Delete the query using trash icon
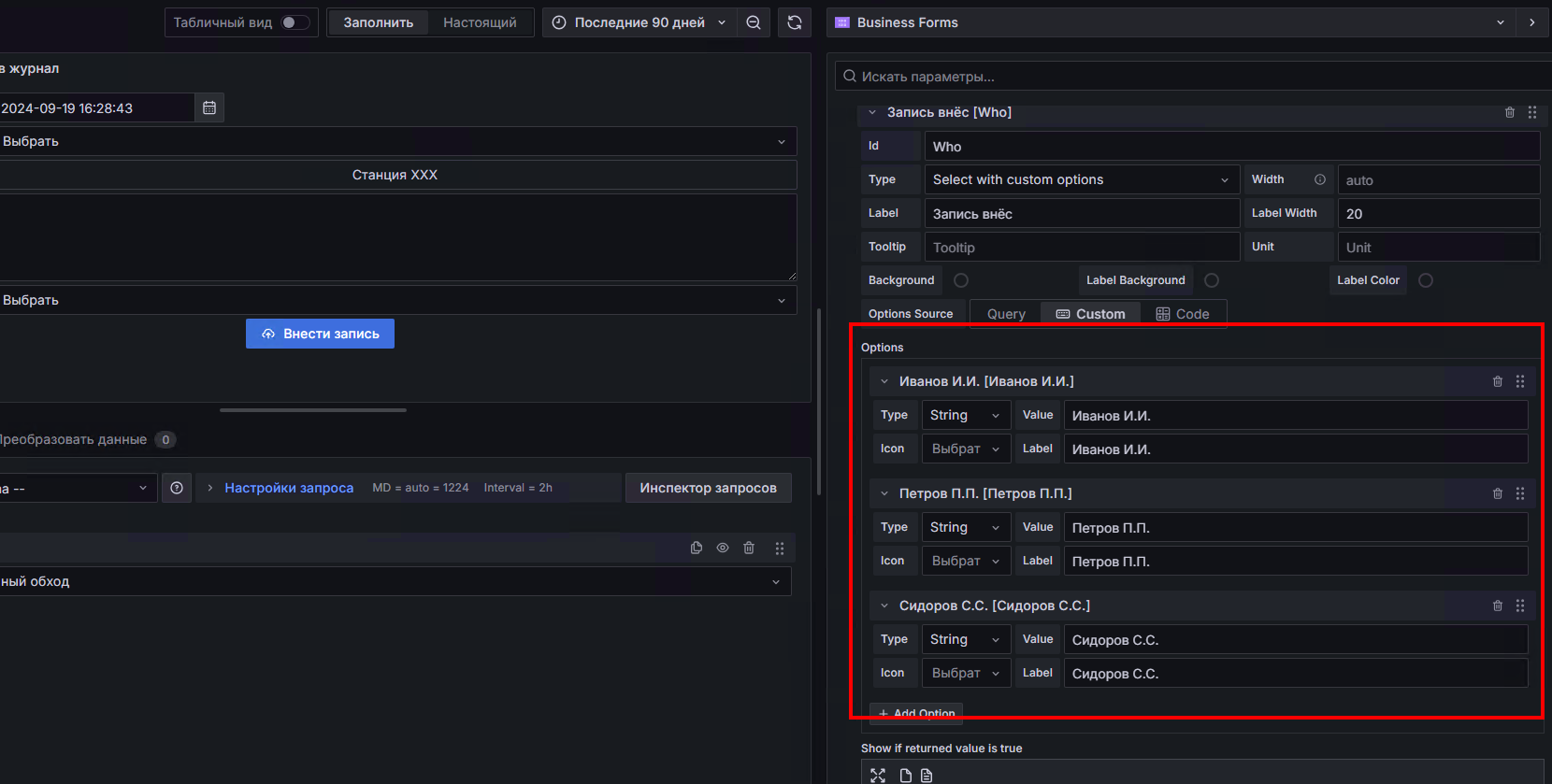 [749, 549]
